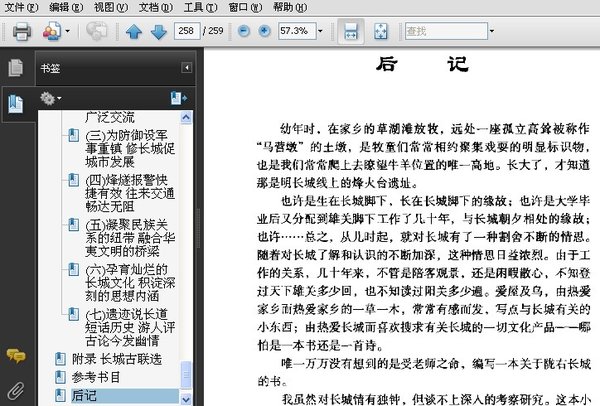Click bookmark icon beside (四)烽燧报警

(x=73, y=180)
